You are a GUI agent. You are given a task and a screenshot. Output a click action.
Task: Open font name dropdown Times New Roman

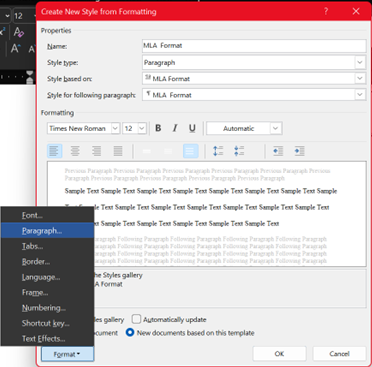[x=115, y=128]
